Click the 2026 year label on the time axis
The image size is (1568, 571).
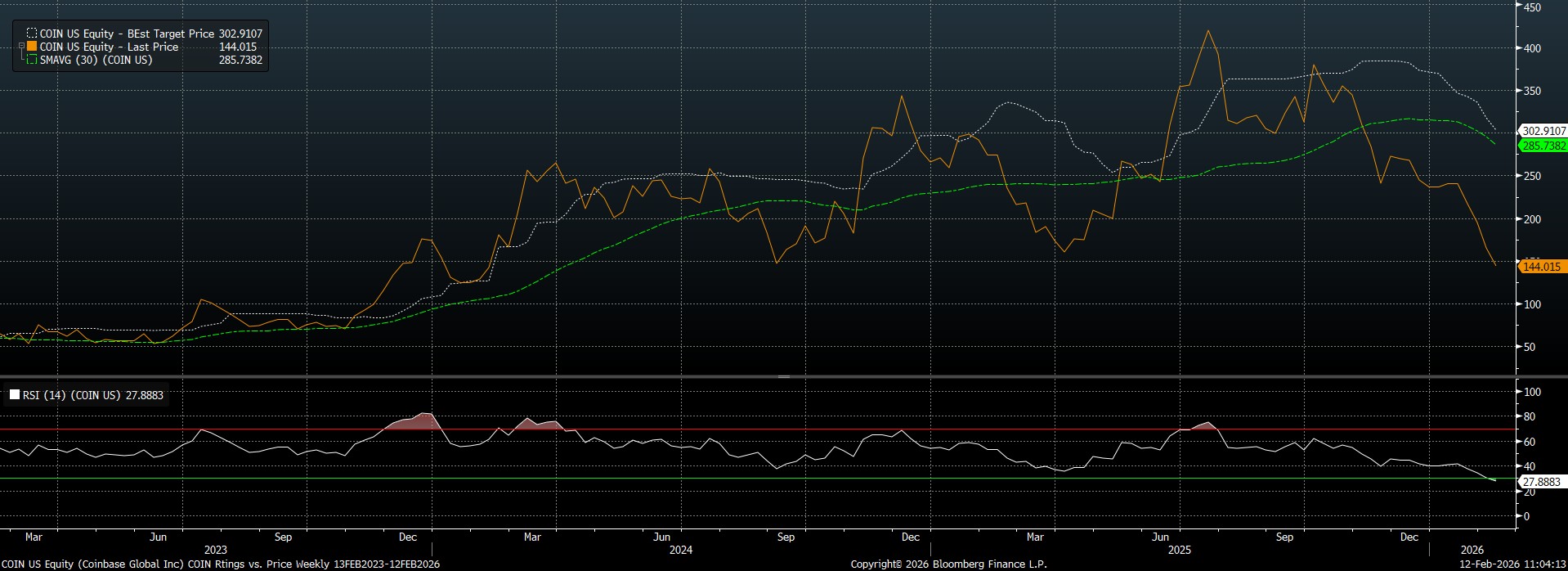coord(1472,550)
